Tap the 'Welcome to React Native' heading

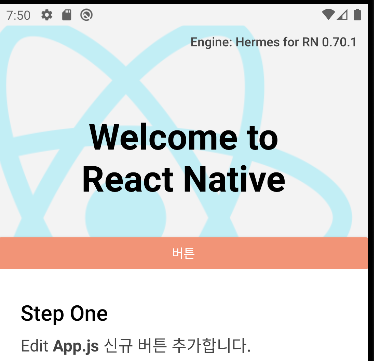tap(184, 158)
